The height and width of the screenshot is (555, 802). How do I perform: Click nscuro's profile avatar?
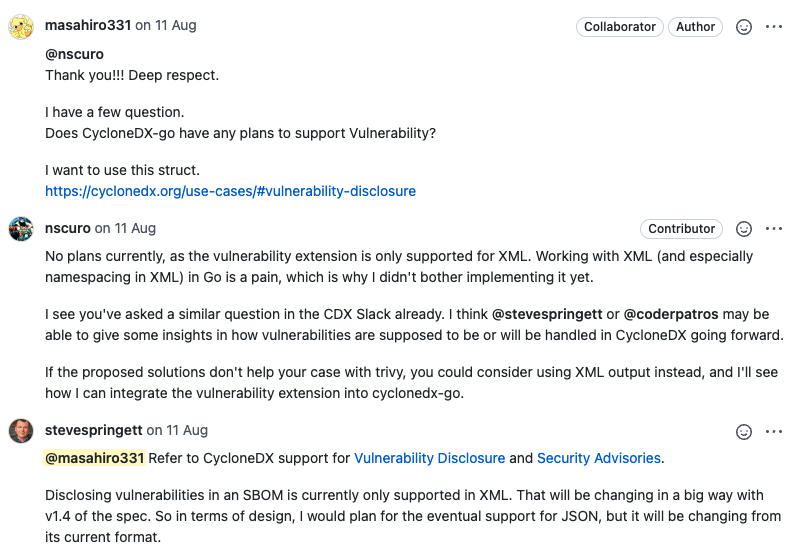[21, 229]
